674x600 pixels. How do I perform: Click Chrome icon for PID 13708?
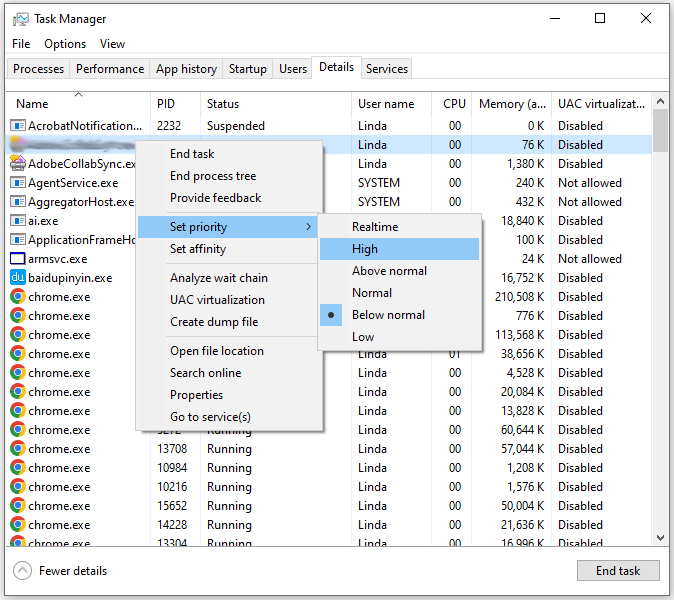18,449
